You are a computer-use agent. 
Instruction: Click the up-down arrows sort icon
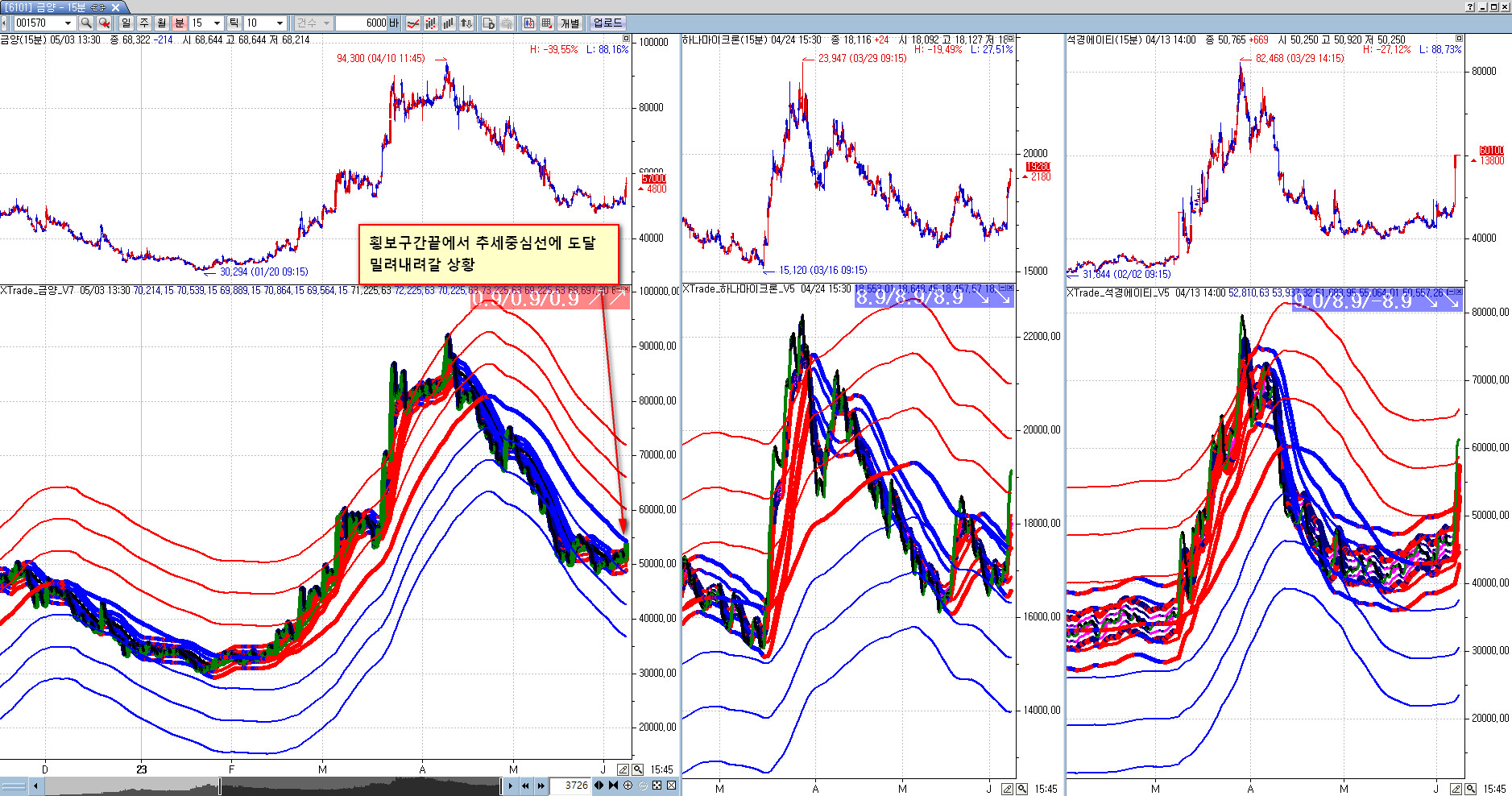(466, 23)
